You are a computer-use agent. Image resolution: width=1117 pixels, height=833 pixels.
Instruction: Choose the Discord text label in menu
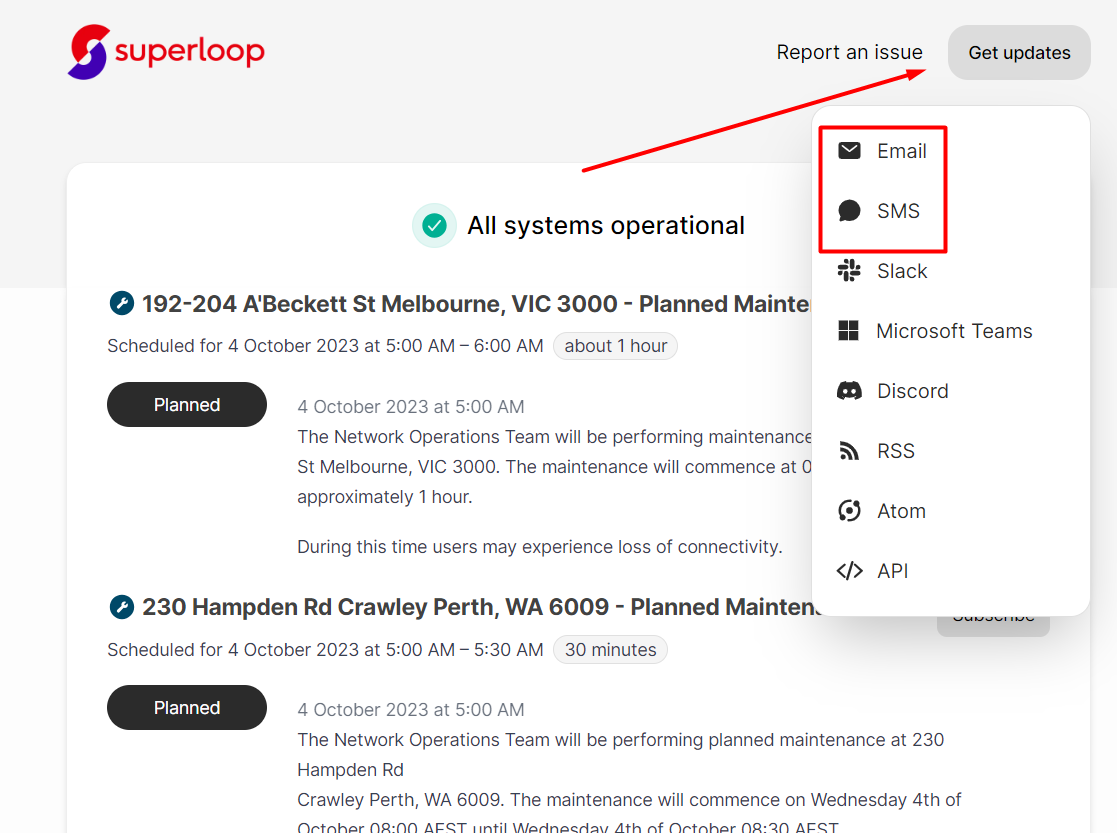click(912, 391)
